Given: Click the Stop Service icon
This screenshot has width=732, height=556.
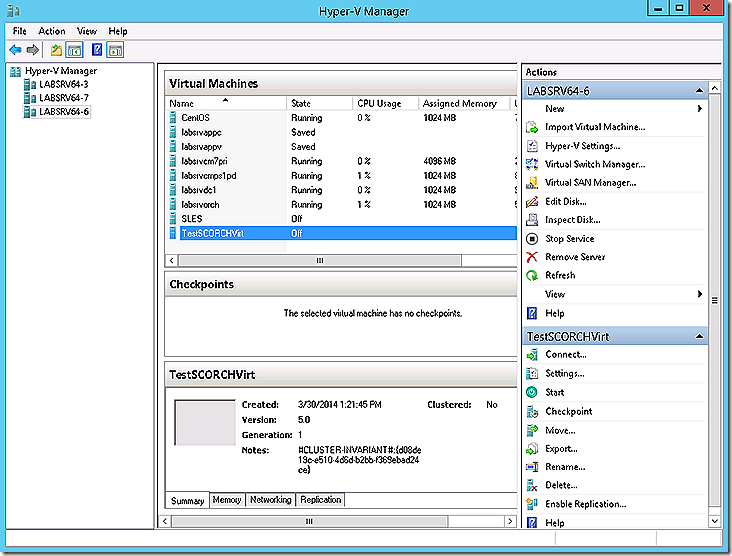Looking at the screenshot, I should (532, 239).
